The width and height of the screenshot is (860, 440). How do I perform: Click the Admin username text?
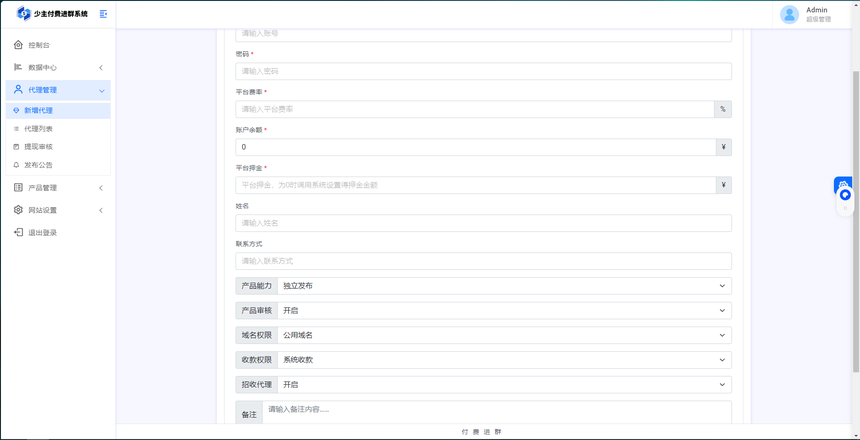click(x=817, y=10)
